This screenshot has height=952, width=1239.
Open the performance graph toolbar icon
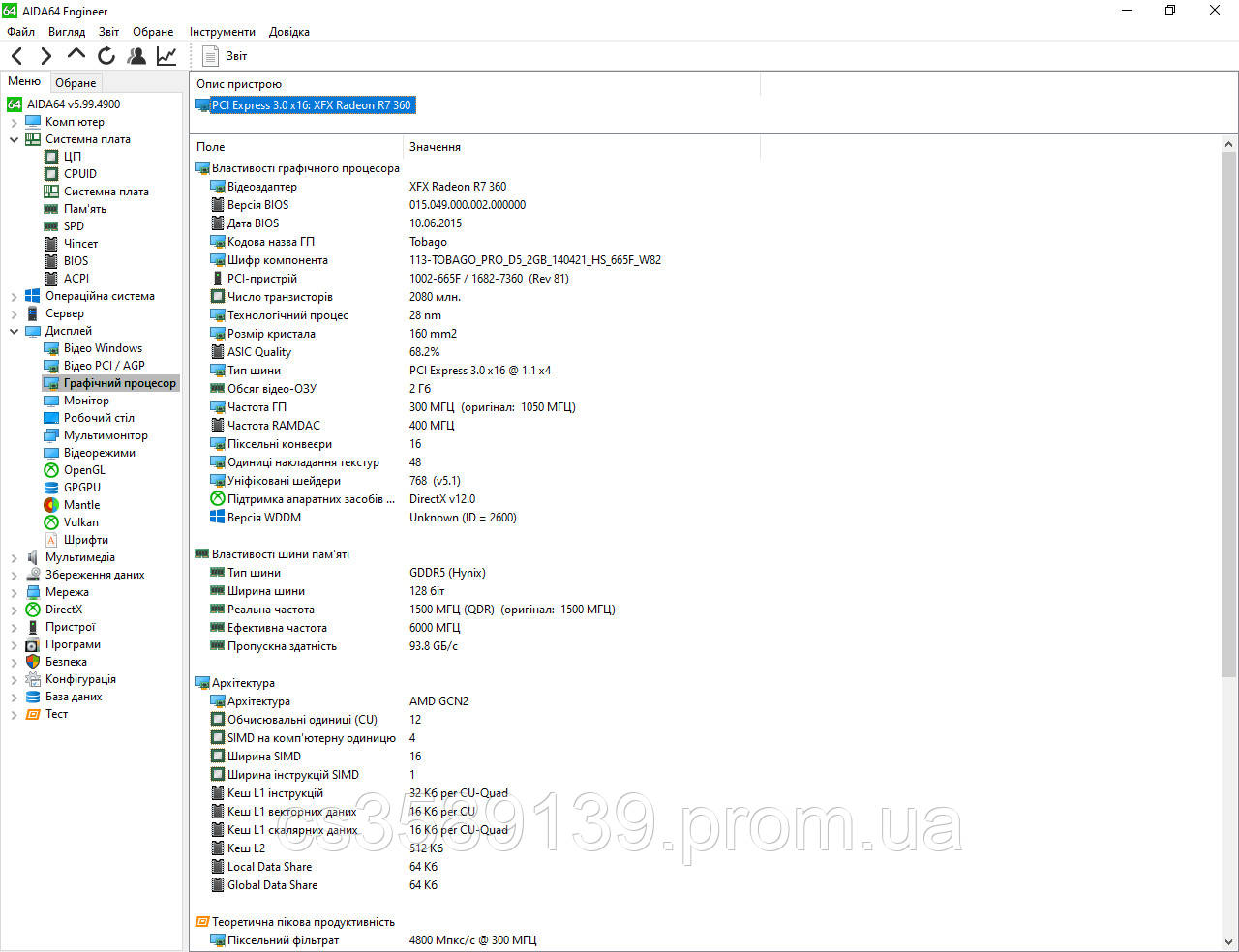[166, 55]
